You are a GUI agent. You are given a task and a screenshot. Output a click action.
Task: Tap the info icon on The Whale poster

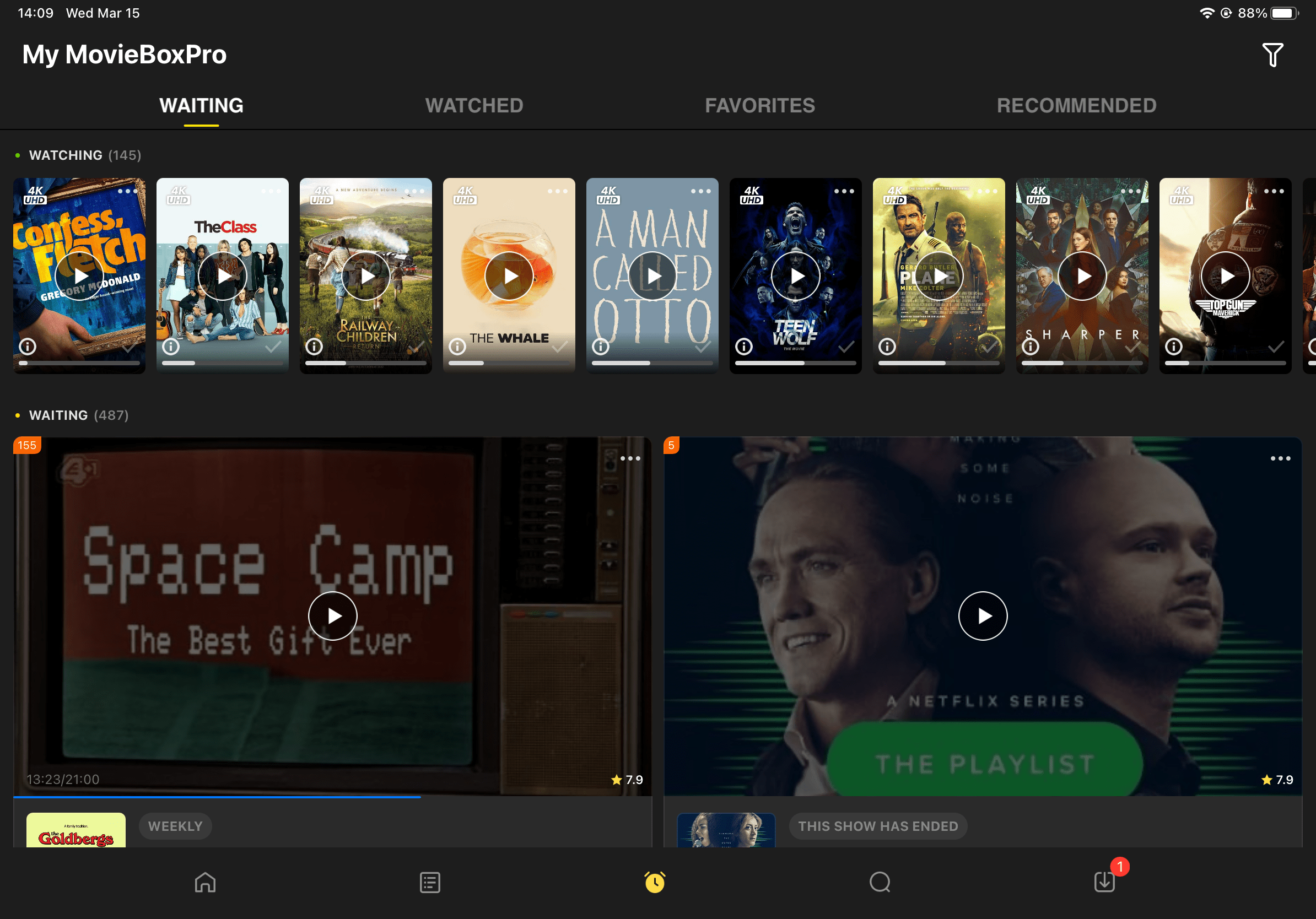click(x=458, y=347)
